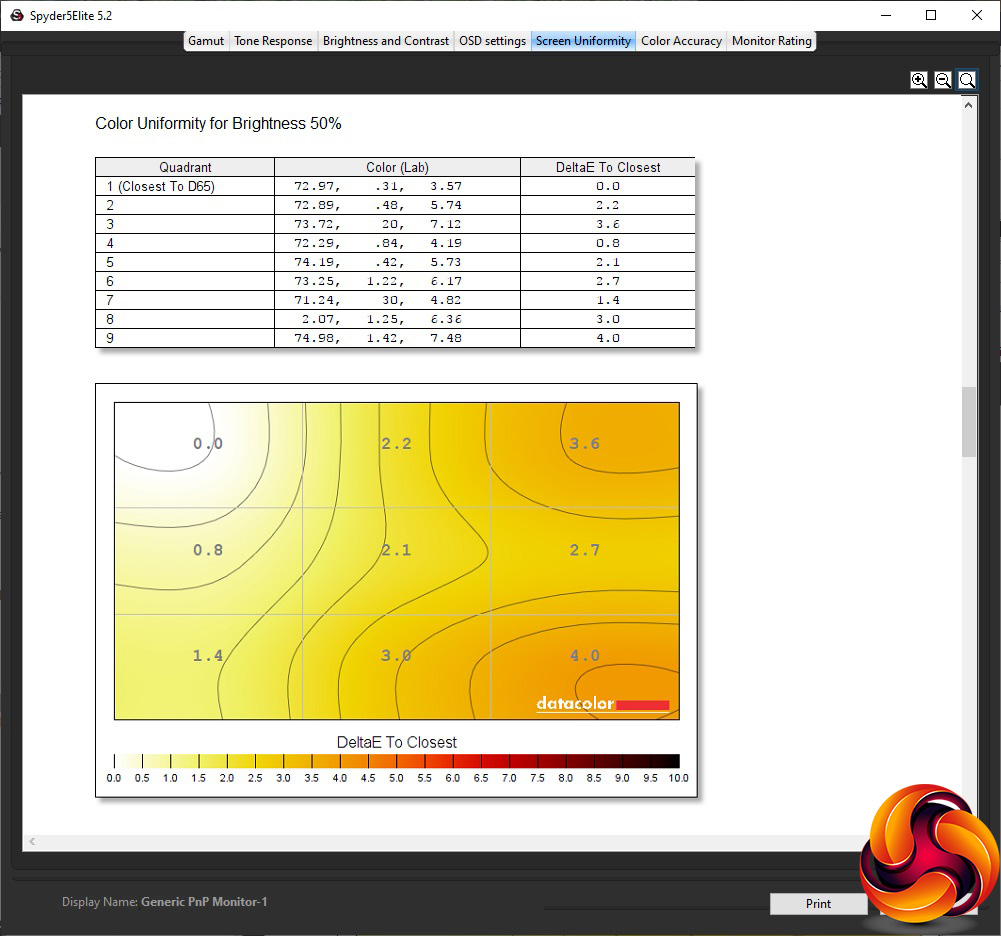Viewport: 1001px width, 936px height.
Task: Click the 3.6 label on uniformity map
Action: 585,443
